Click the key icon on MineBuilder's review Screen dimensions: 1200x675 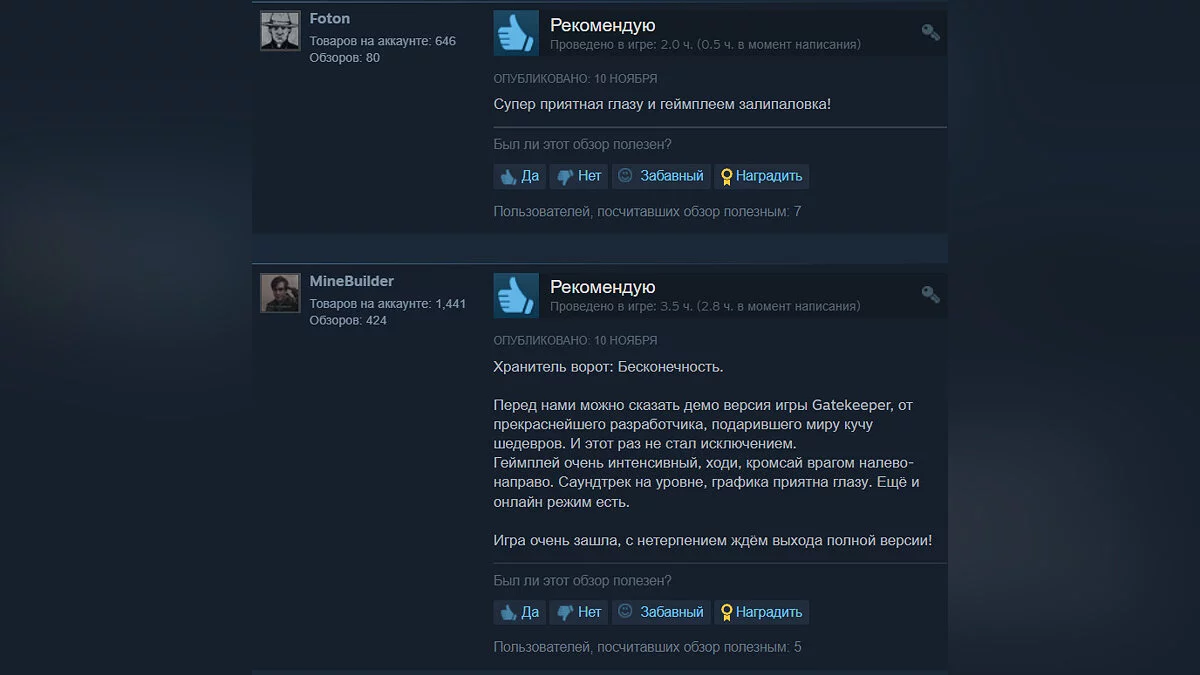[x=930, y=294]
